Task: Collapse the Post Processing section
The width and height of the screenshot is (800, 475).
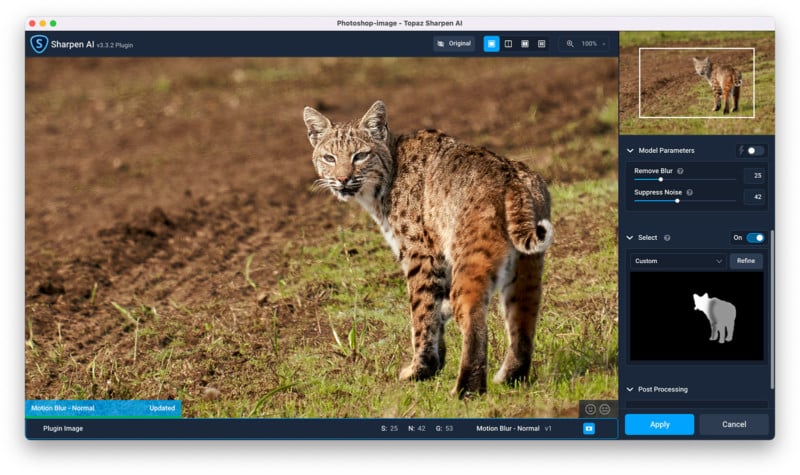Action: pyautogui.click(x=630, y=389)
